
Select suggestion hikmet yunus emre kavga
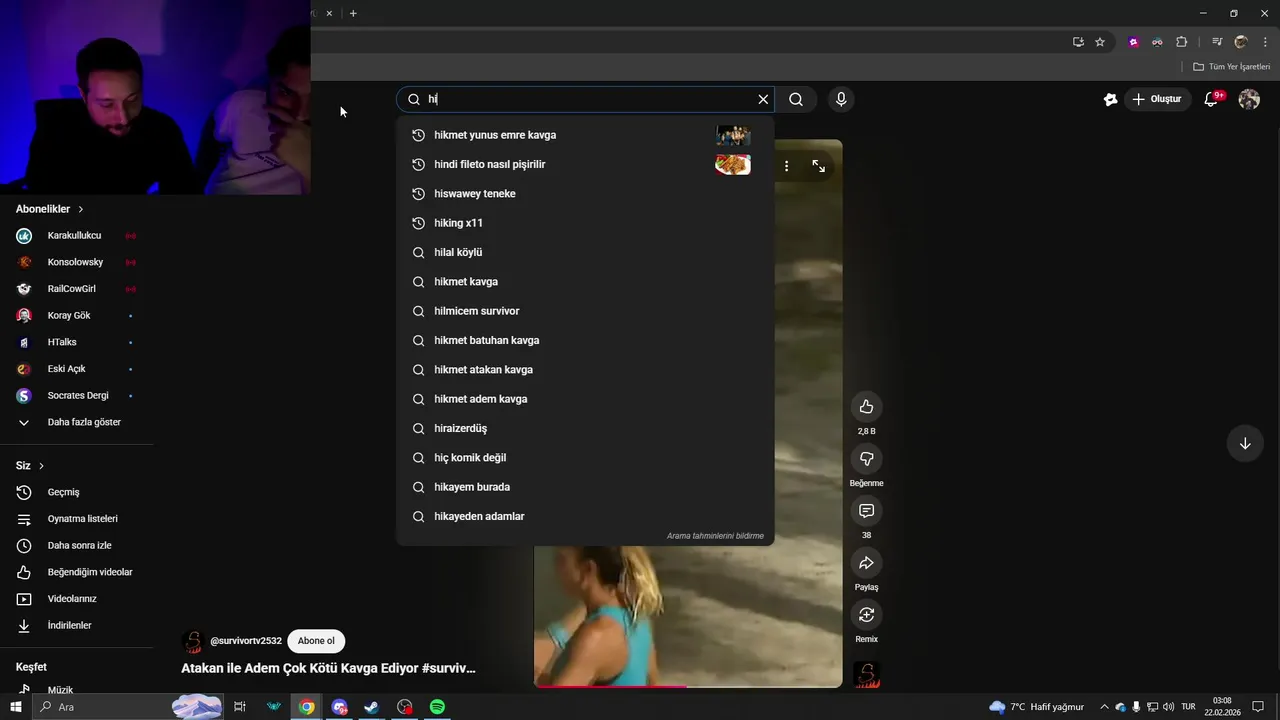tap(585, 135)
